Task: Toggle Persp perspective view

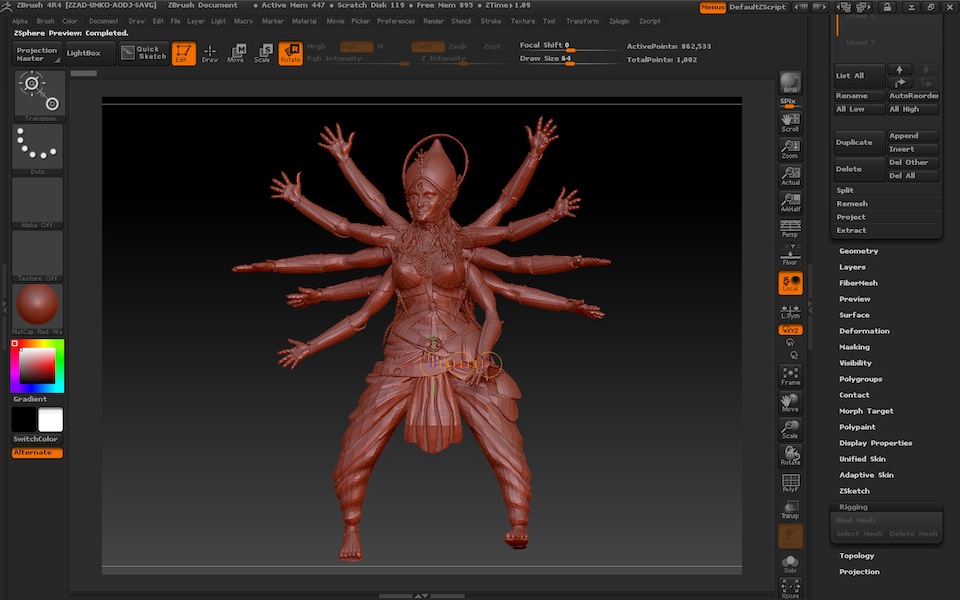Action: [790, 230]
